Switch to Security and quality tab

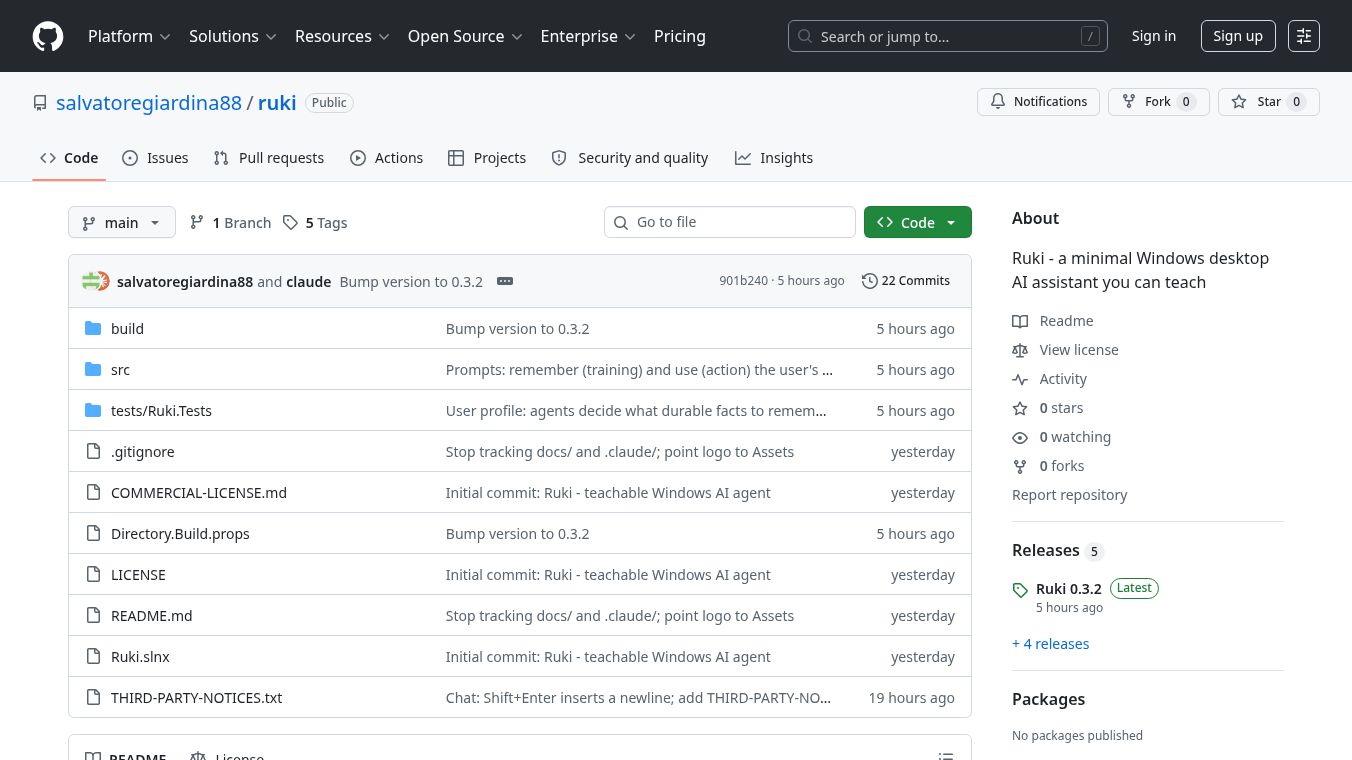click(630, 158)
